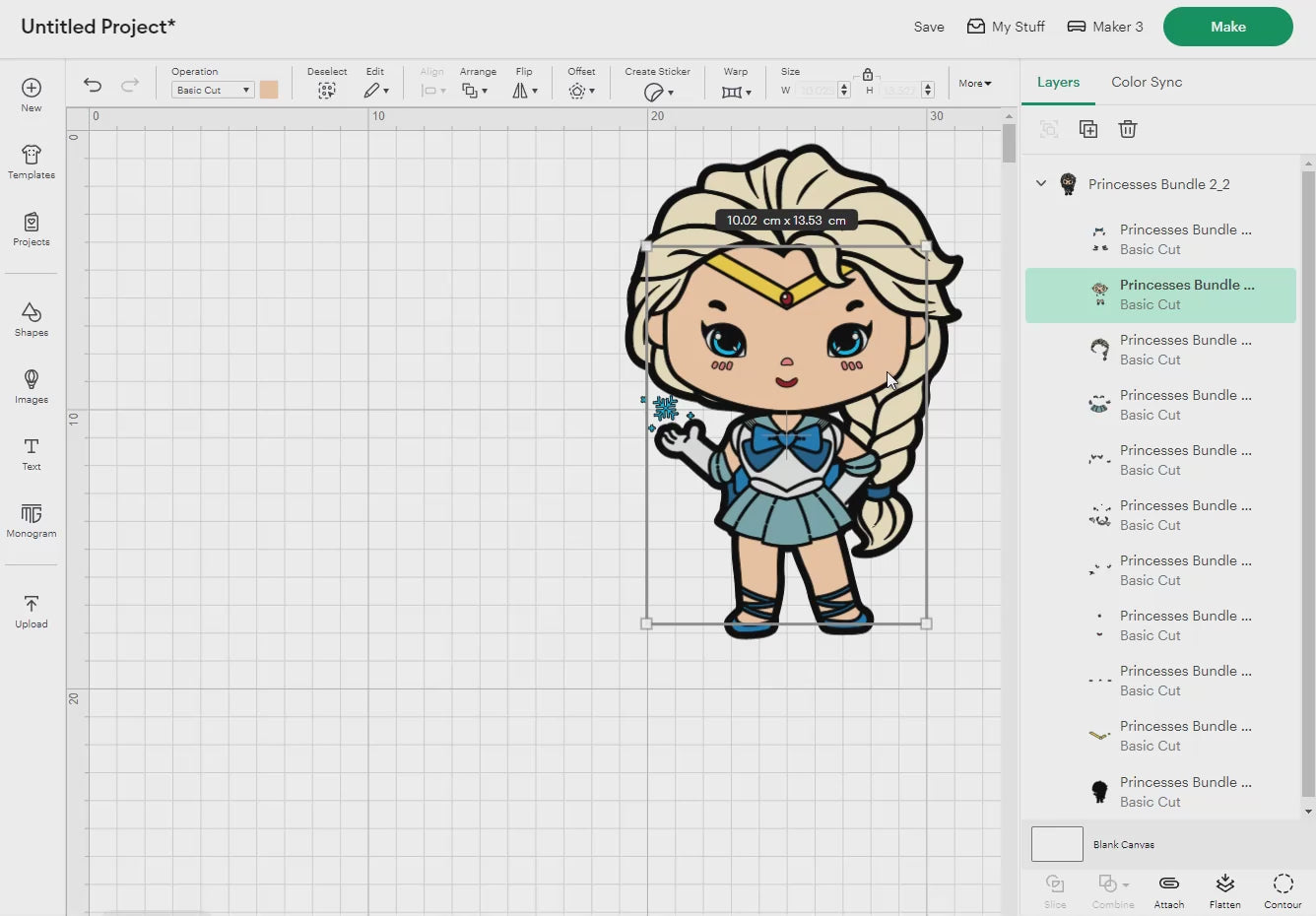The height and width of the screenshot is (916, 1316).
Task: Click the Save button
Action: point(929,27)
